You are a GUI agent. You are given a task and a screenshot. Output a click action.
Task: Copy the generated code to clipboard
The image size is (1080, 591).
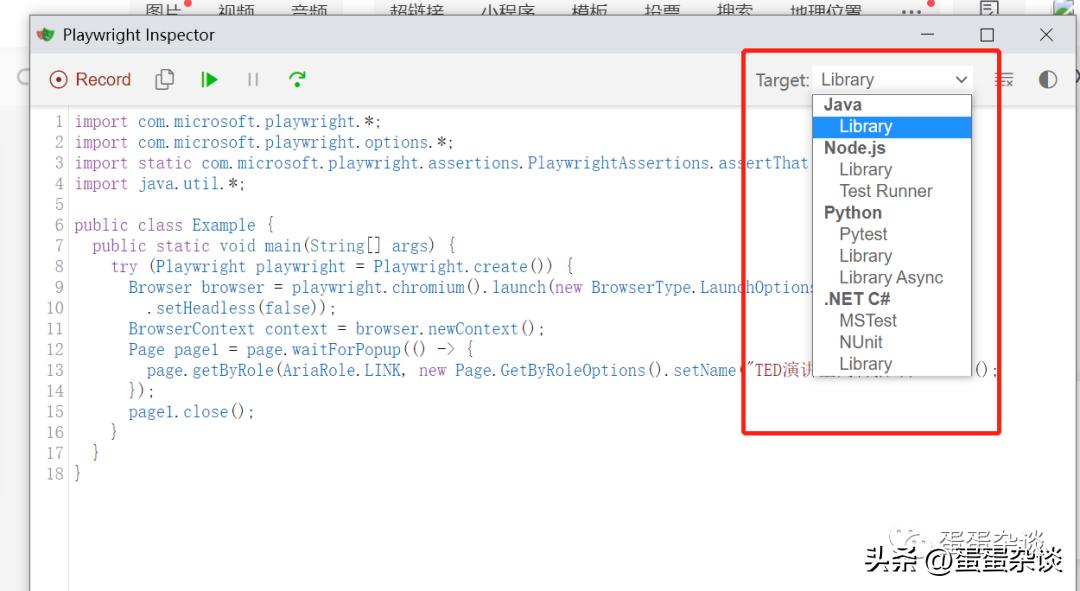(165, 80)
